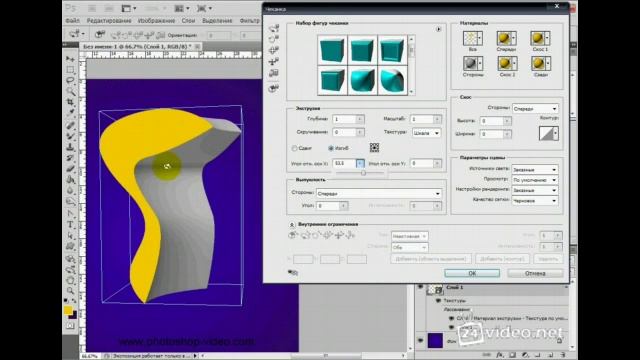Collapse the Внутренние ограничения section
The height and width of the screenshot is (360, 640).
click(x=292, y=224)
